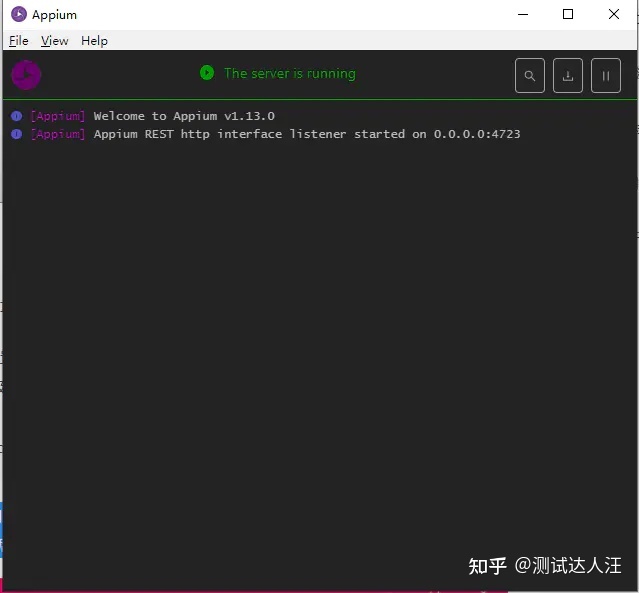The image size is (639, 593).
Task: Select 'The server is running' status text
Action: [290, 73]
